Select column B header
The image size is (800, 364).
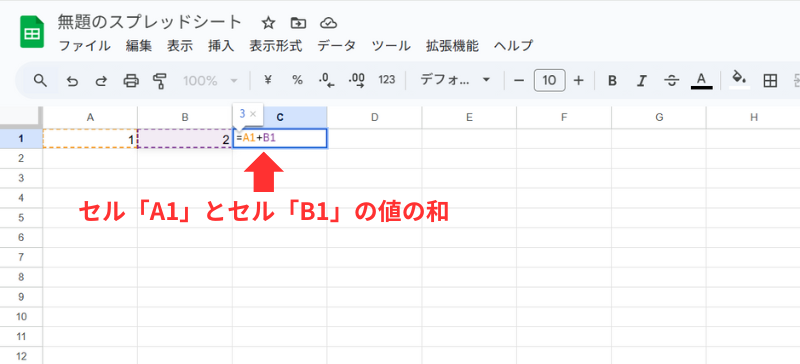pyautogui.click(x=185, y=117)
